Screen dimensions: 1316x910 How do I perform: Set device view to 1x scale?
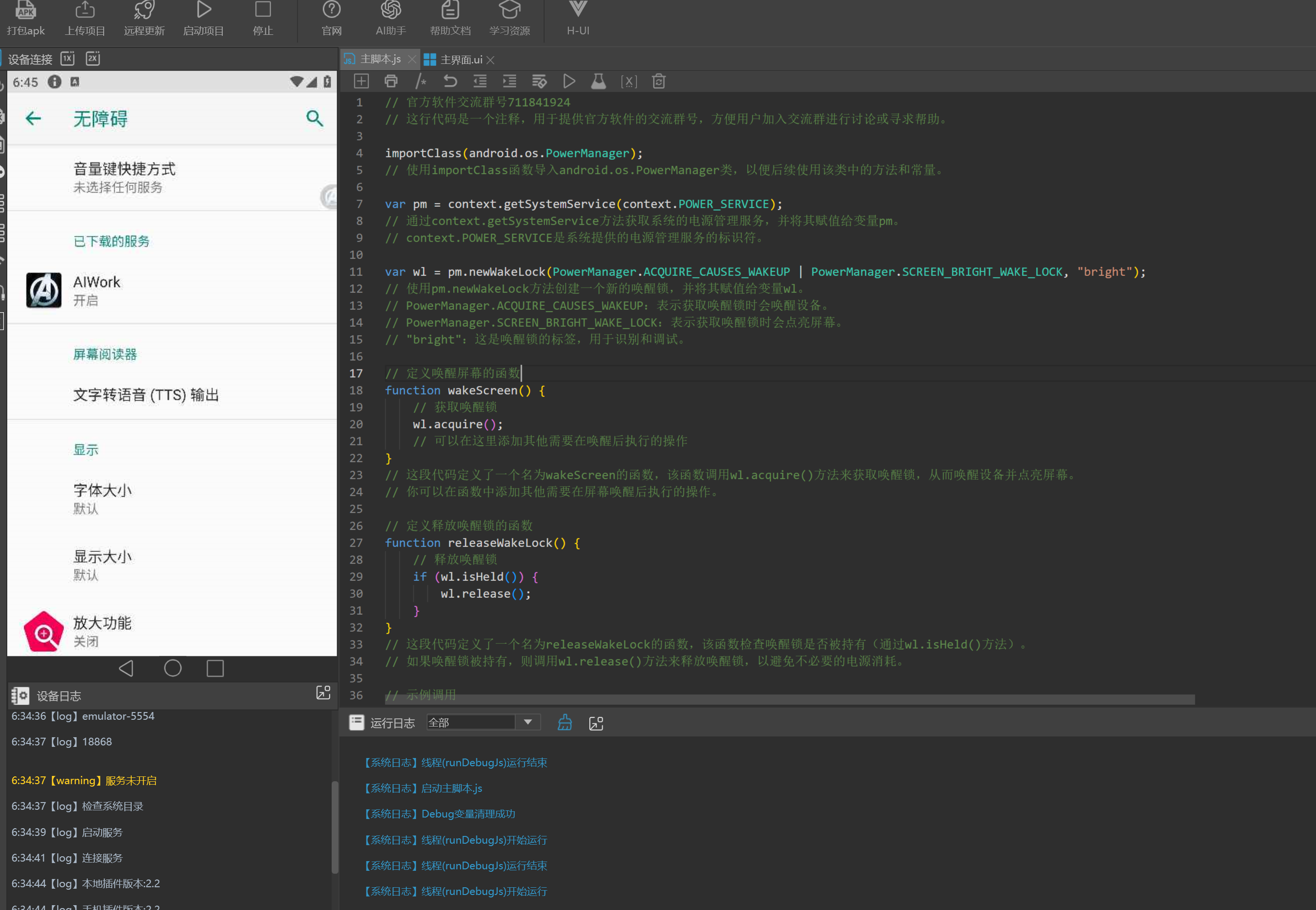68,58
